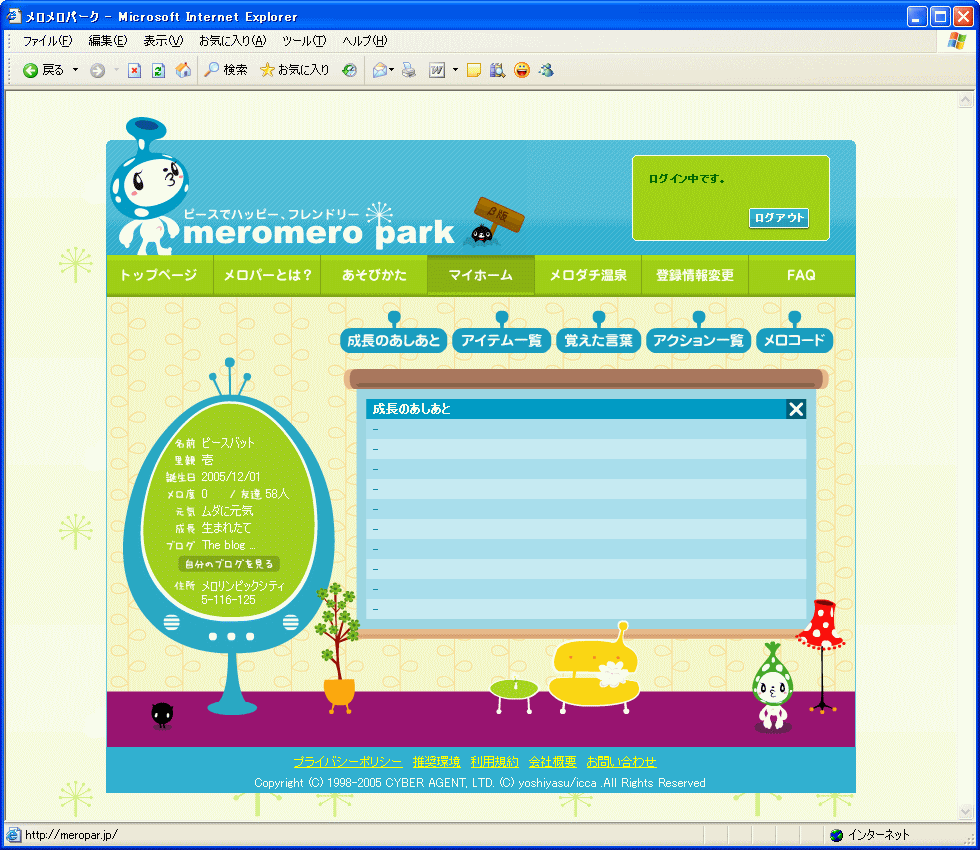Image resolution: width=980 pixels, height=850 pixels.
Task: Click the browser Stop button
Action: [x=134, y=70]
